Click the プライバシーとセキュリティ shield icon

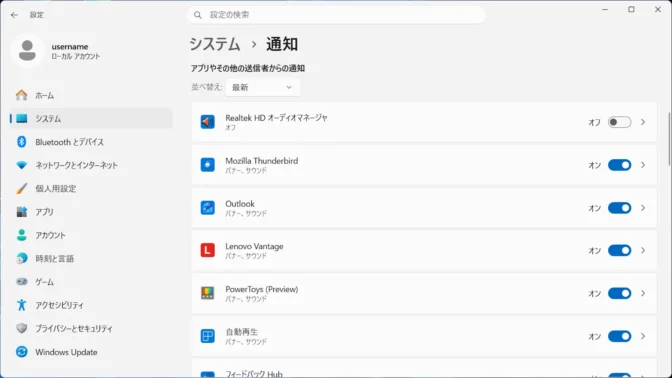click(21, 328)
